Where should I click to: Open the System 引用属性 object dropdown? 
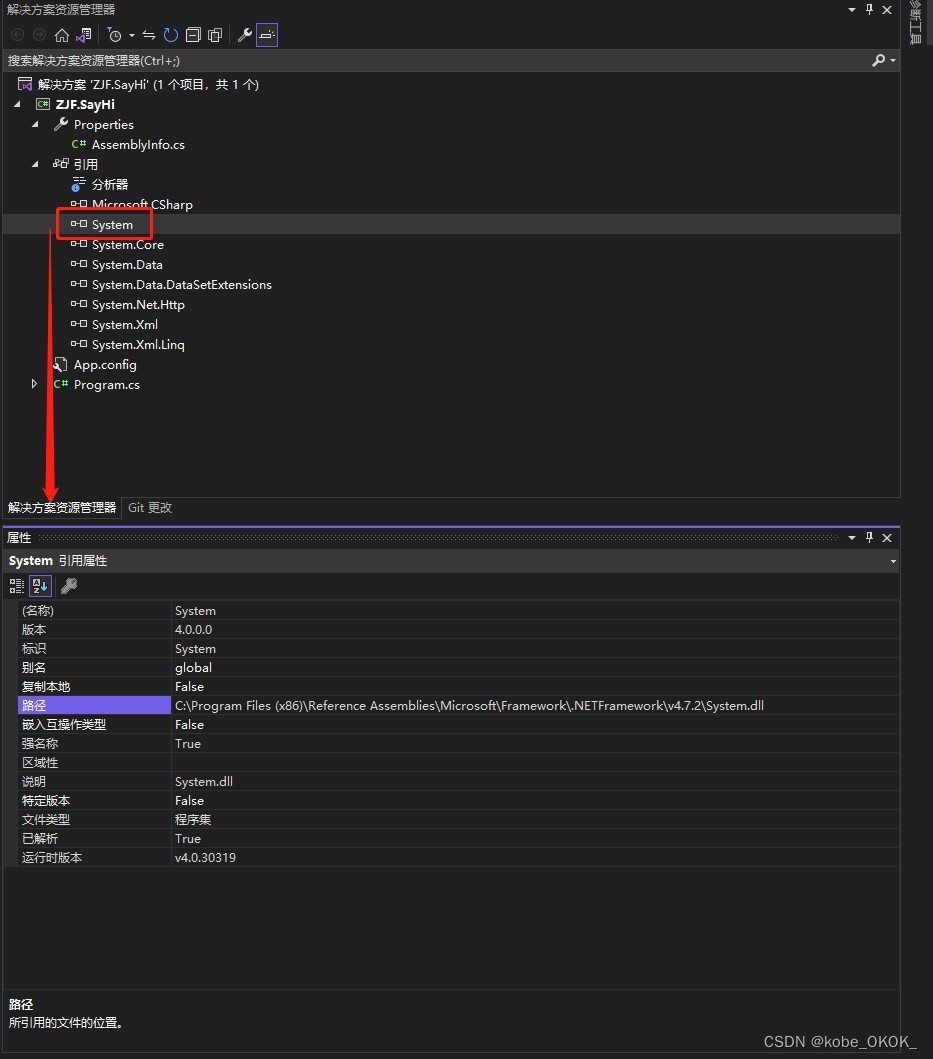[893, 561]
